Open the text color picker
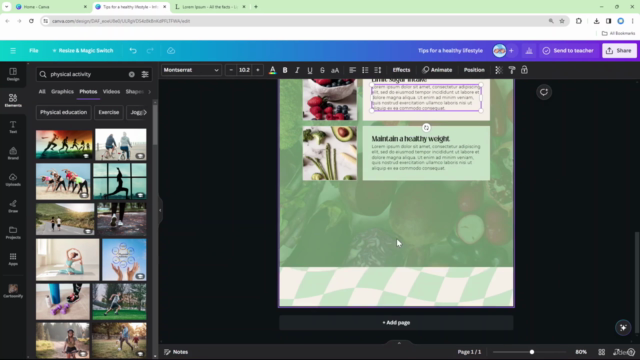640x360 pixels. click(x=272, y=70)
